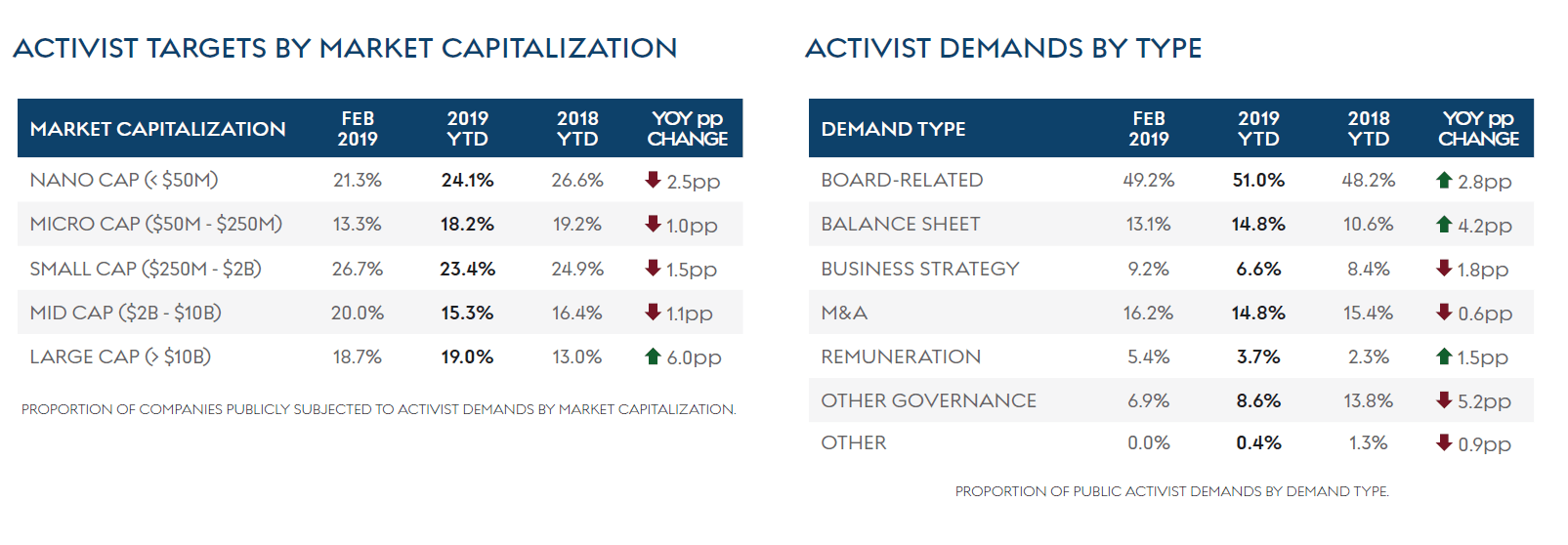Click the green up arrow beside Balance Sheet 4.2pp
The height and width of the screenshot is (545, 1568).
point(1444,224)
